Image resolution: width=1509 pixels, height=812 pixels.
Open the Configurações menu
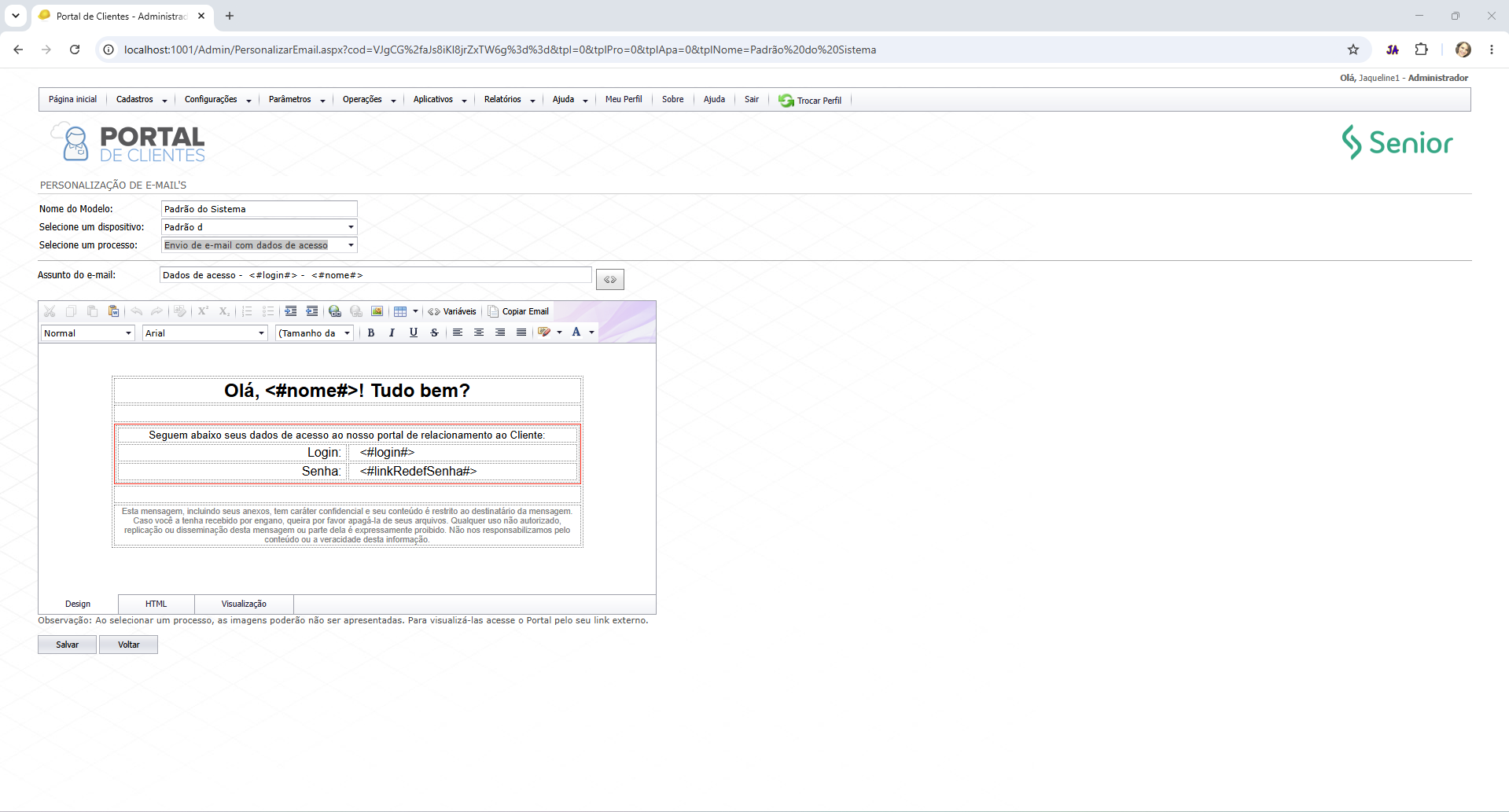[x=218, y=100]
